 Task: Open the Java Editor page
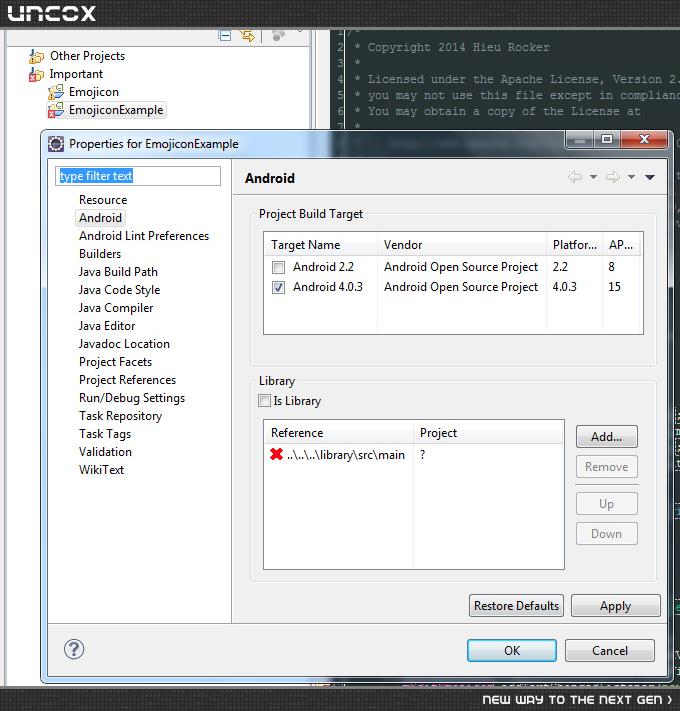pyautogui.click(x=107, y=326)
